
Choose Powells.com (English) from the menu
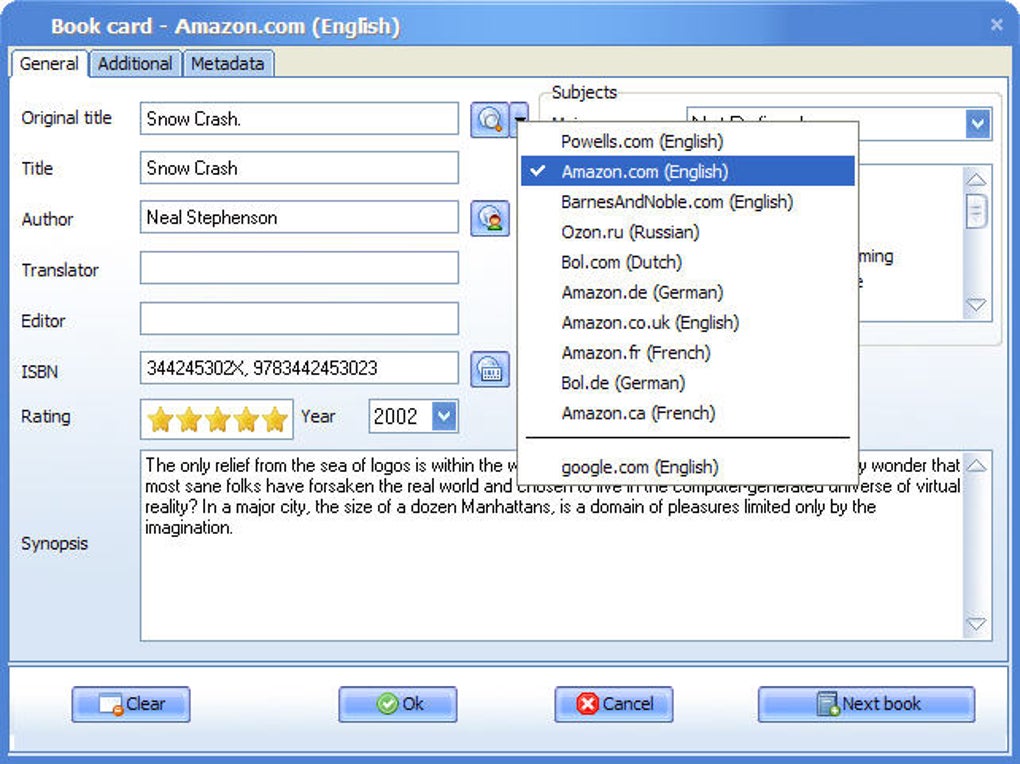pyautogui.click(x=688, y=141)
